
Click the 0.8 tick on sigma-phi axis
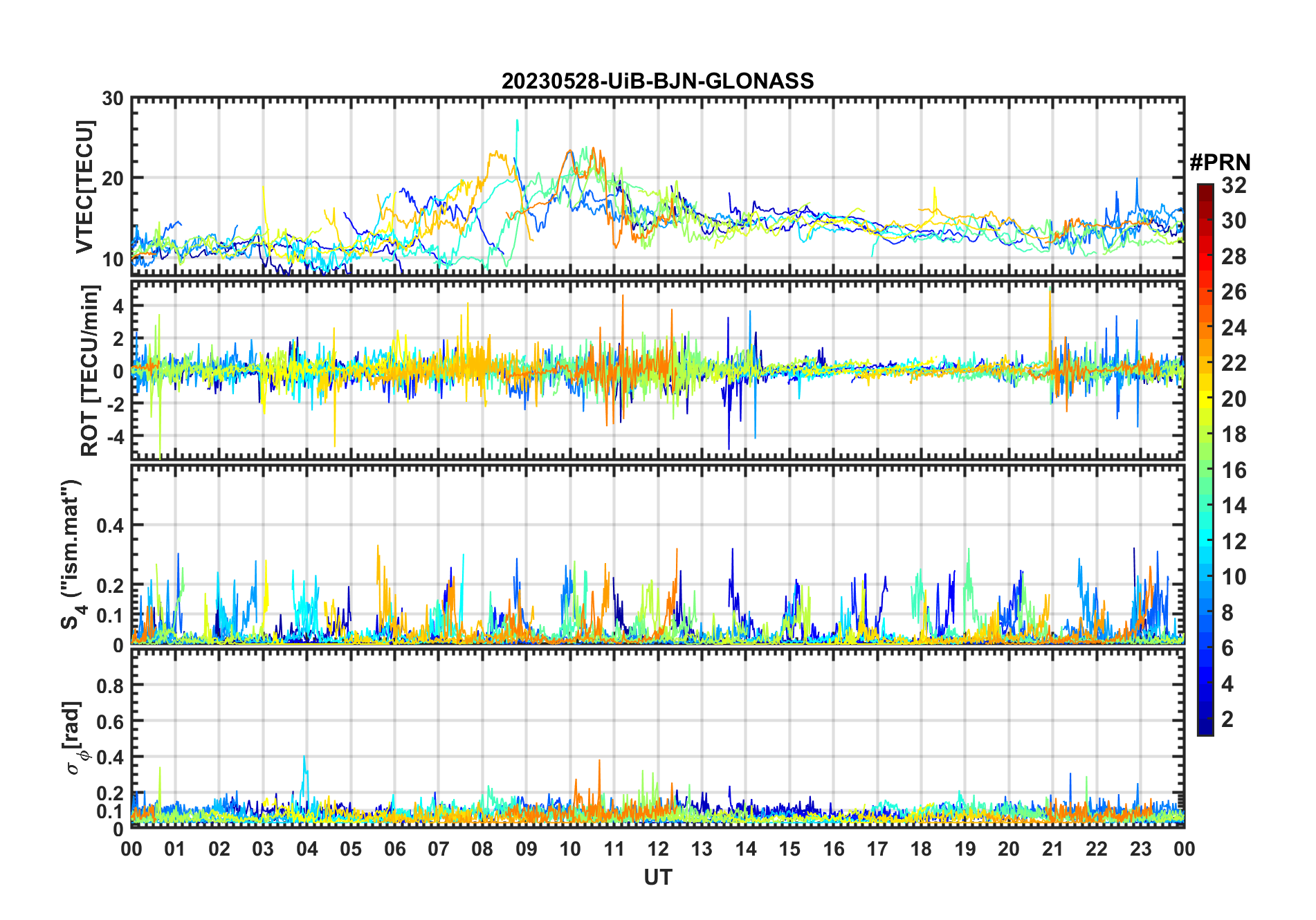(109, 686)
